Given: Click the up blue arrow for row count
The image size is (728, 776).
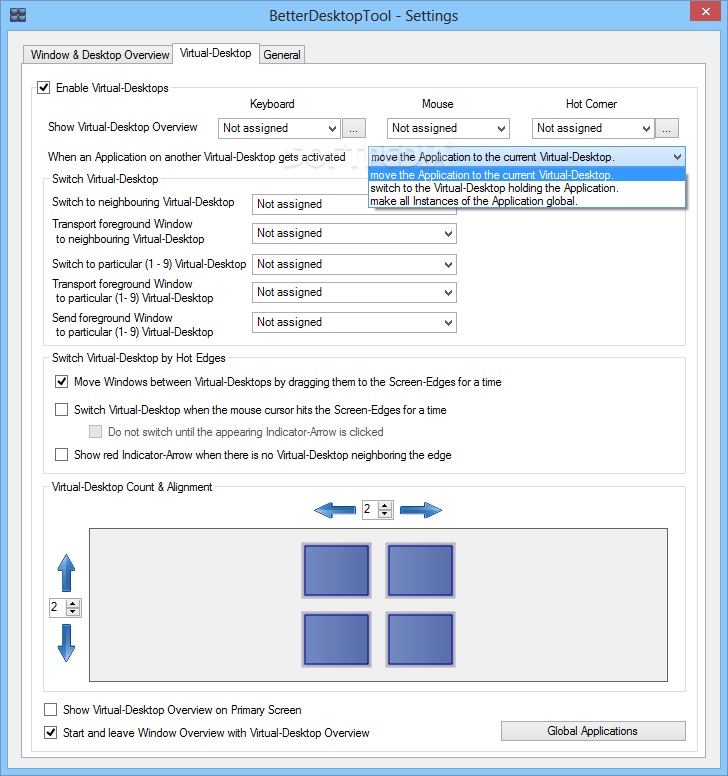Looking at the screenshot, I should point(66,573).
